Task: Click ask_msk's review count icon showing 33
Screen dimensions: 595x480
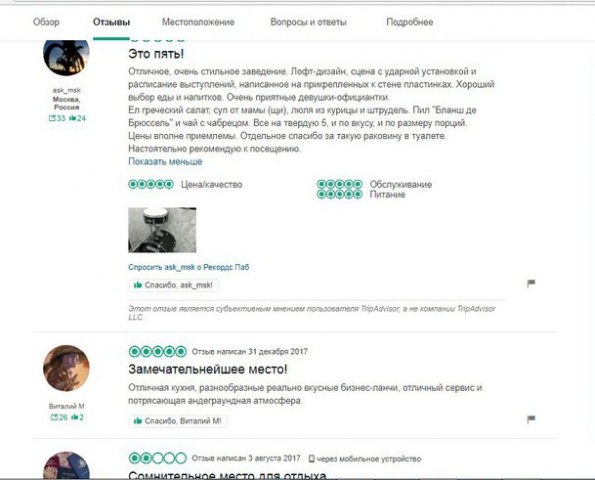Action: point(52,118)
